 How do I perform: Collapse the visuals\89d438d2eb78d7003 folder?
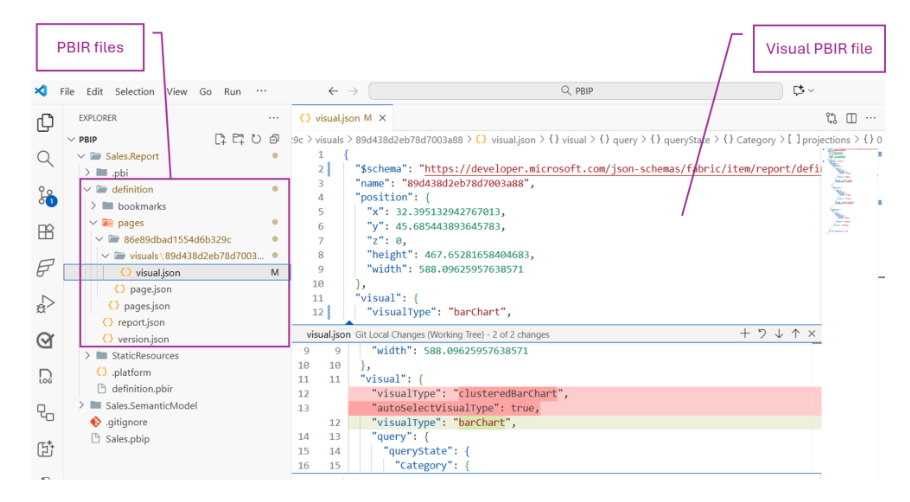105,256
